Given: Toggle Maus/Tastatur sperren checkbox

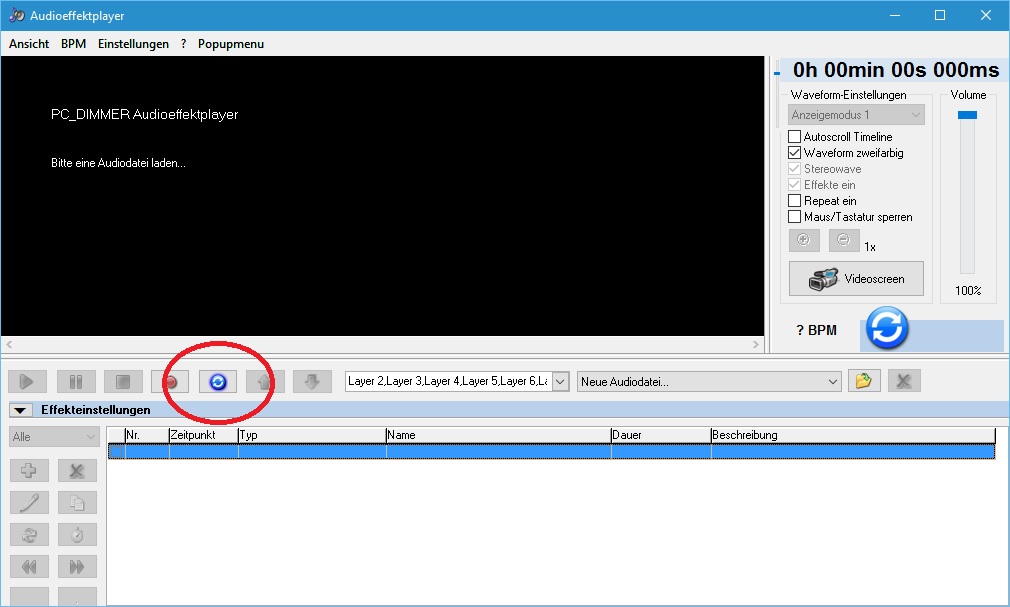Looking at the screenshot, I should pyautogui.click(x=795, y=217).
